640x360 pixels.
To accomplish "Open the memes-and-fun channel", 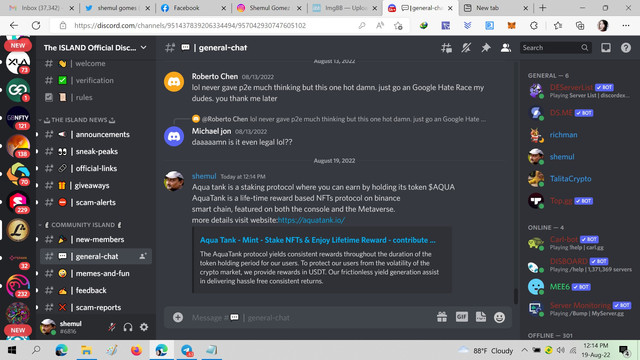I will [x=96, y=273].
